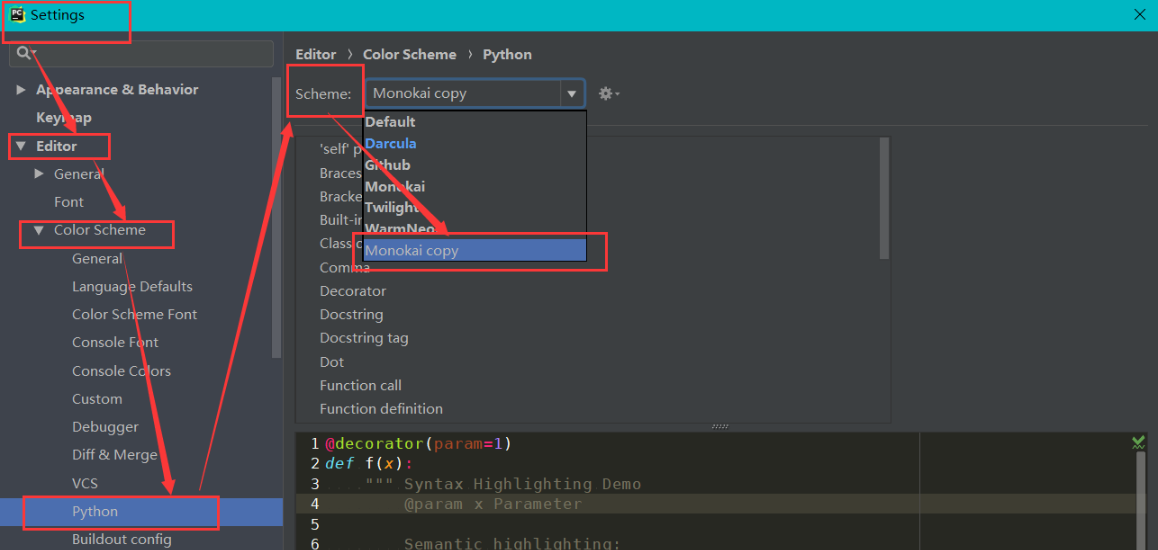Select Dot in attributes list

tap(332, 362)
